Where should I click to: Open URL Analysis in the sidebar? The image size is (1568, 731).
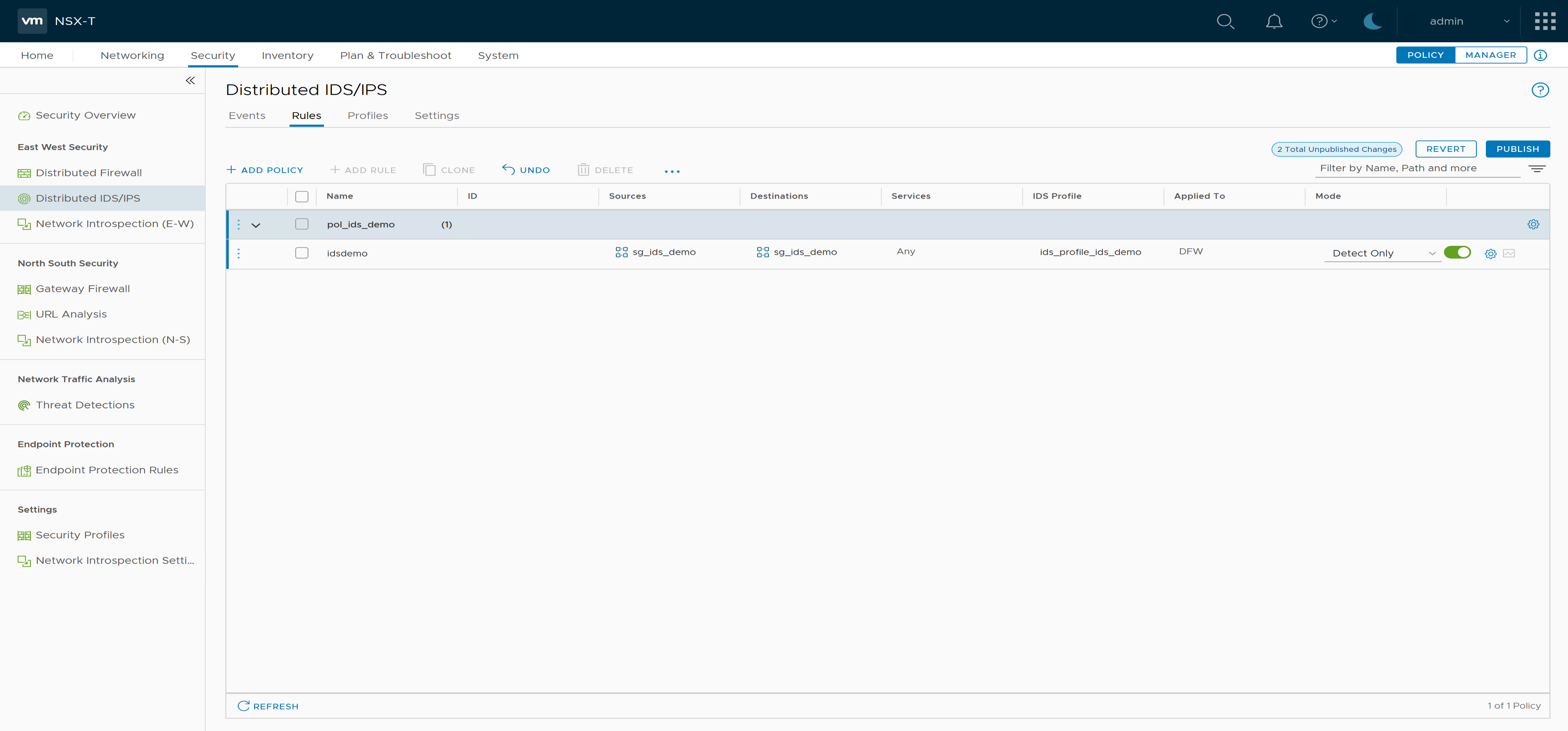(71, 314)
